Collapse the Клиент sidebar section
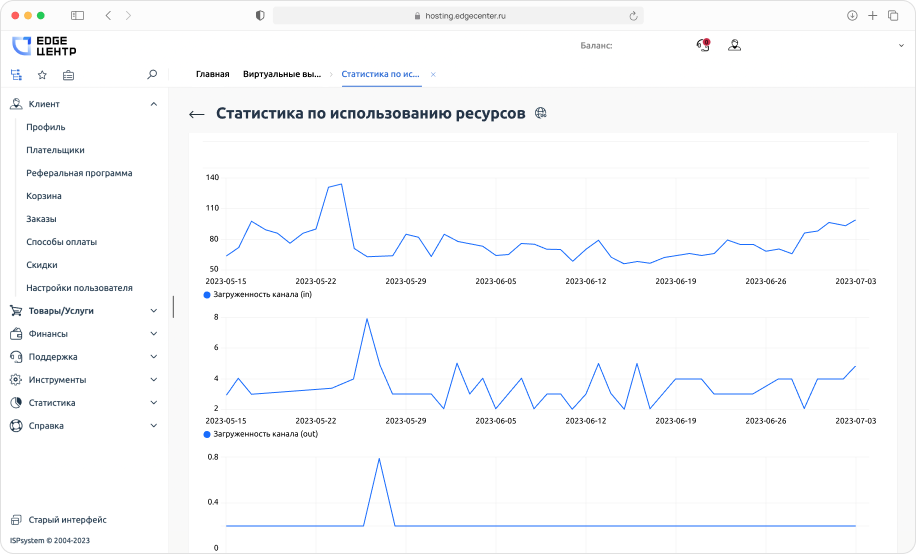 point(153,104)
